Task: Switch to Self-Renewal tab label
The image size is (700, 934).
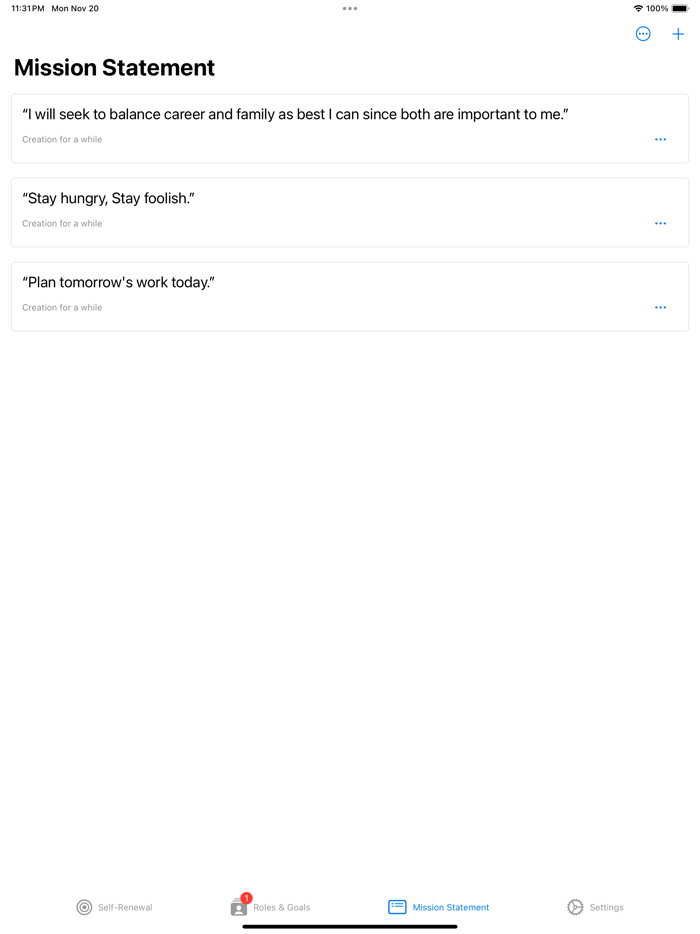Action: point(125,907)
